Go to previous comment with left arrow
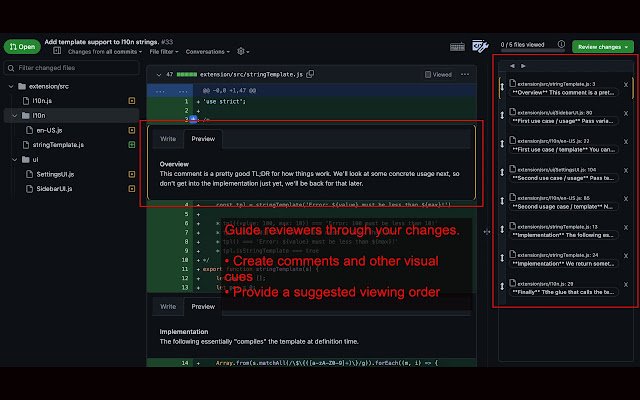Viewport: 640px width, 400px height. pyautogui.click(x=512, y=66)
